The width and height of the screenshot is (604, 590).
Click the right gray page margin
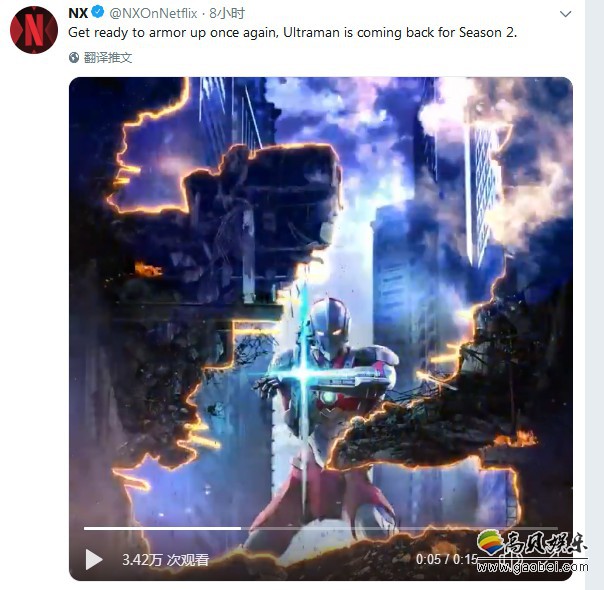(594, 295)
